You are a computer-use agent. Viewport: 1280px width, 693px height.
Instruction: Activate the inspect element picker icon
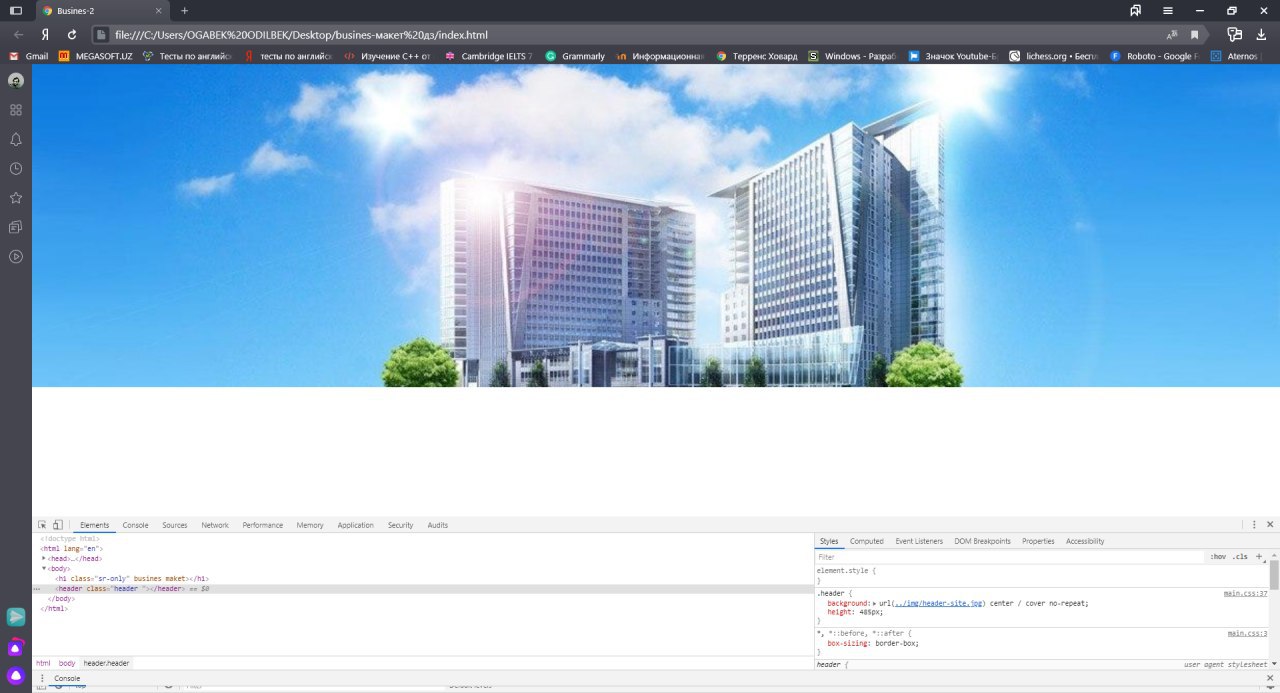click(42, 525)
